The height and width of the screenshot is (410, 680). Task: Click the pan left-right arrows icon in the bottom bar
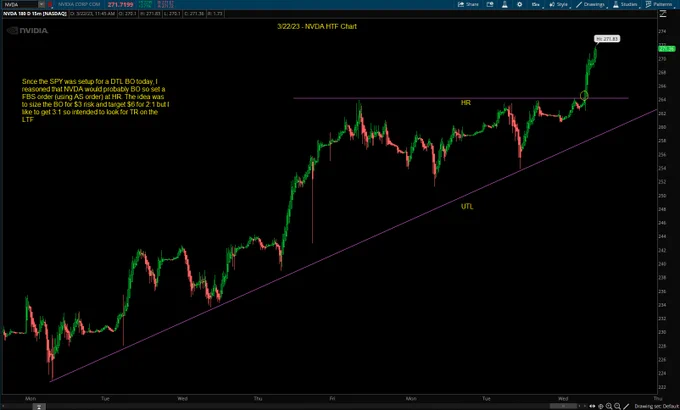(x=592, y=406)
